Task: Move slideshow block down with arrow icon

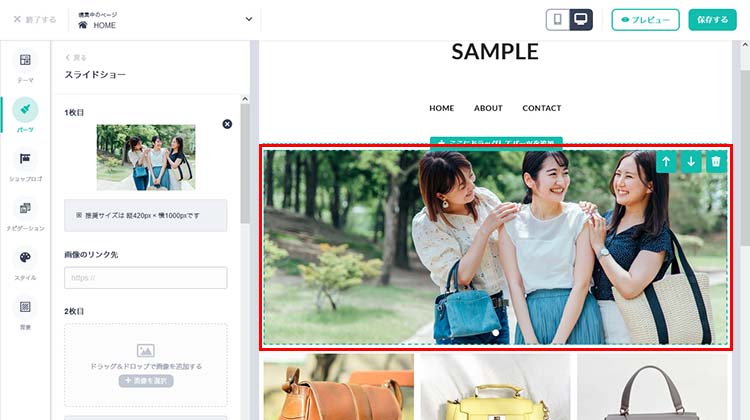Action: point(691,162)
